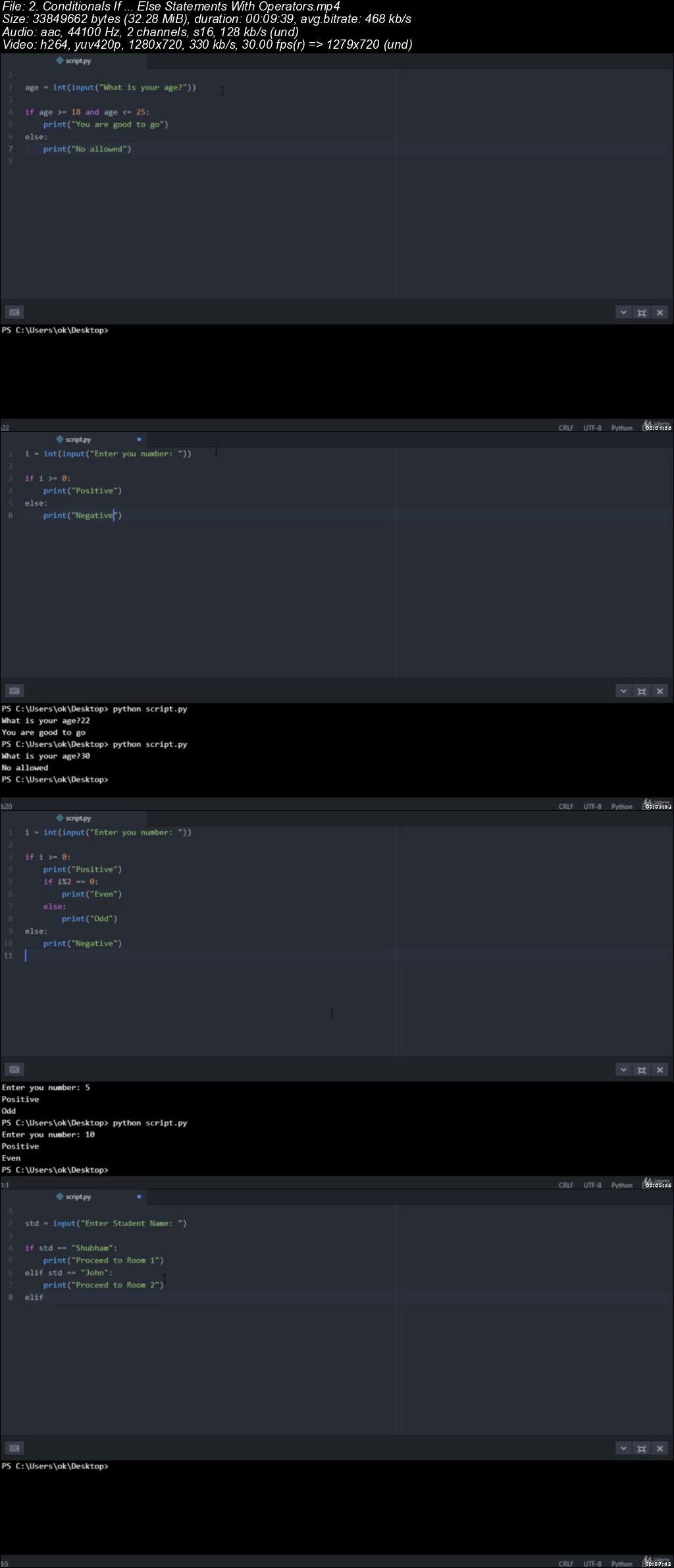
Task: Click keyboard icon below the age script editor
Action: [14, 312]
